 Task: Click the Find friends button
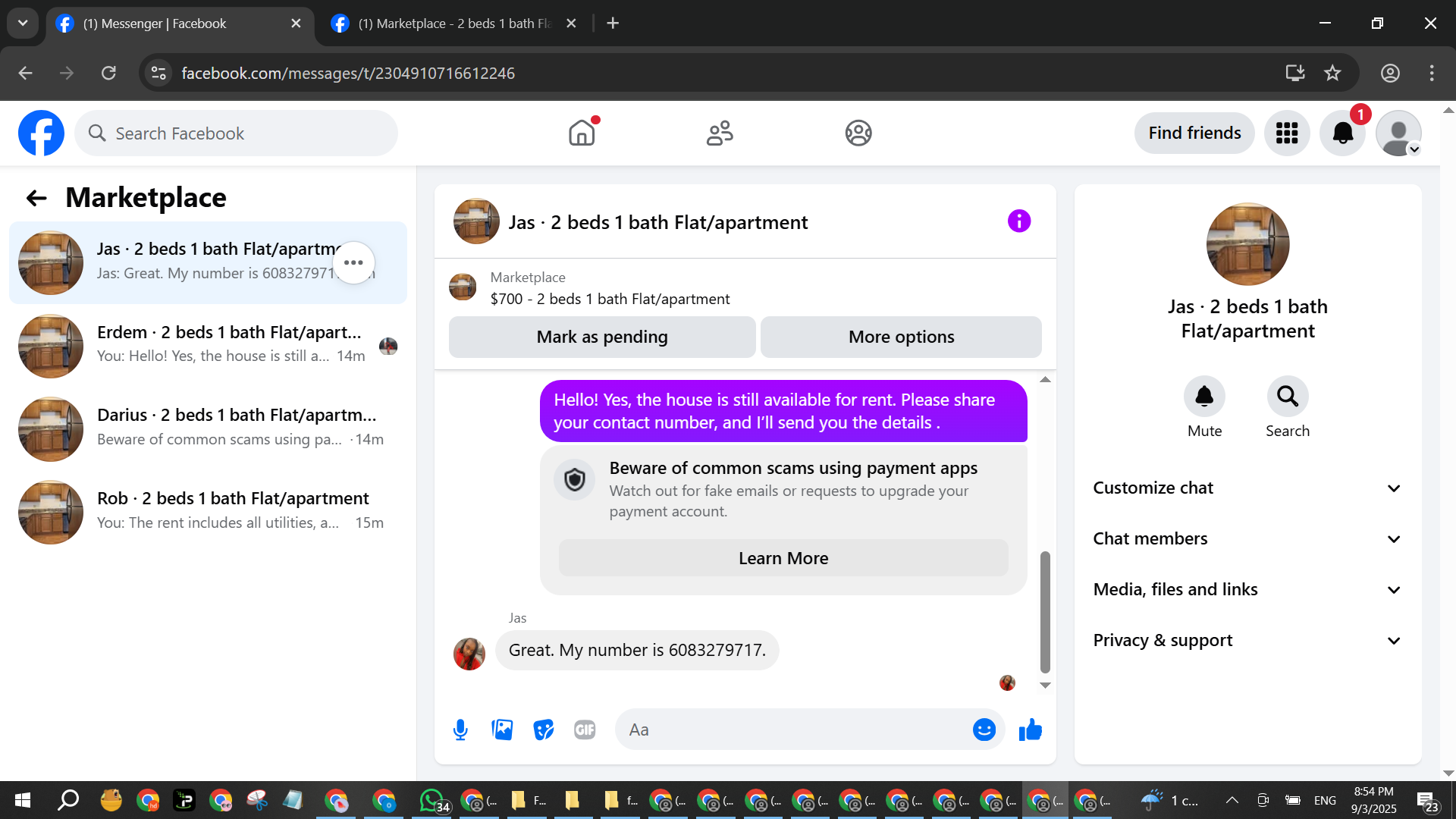pyautogui.click(x=1194, y=133)
